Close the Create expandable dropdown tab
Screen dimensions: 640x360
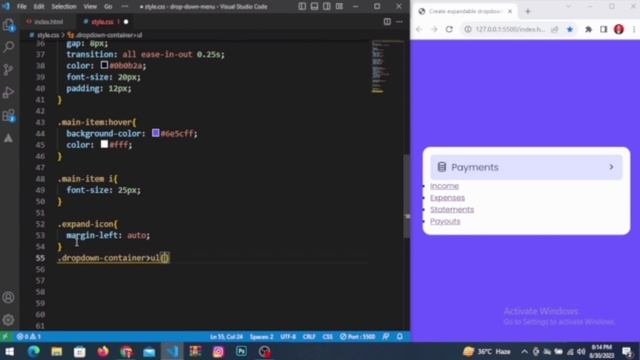click(x=510, y=11)
